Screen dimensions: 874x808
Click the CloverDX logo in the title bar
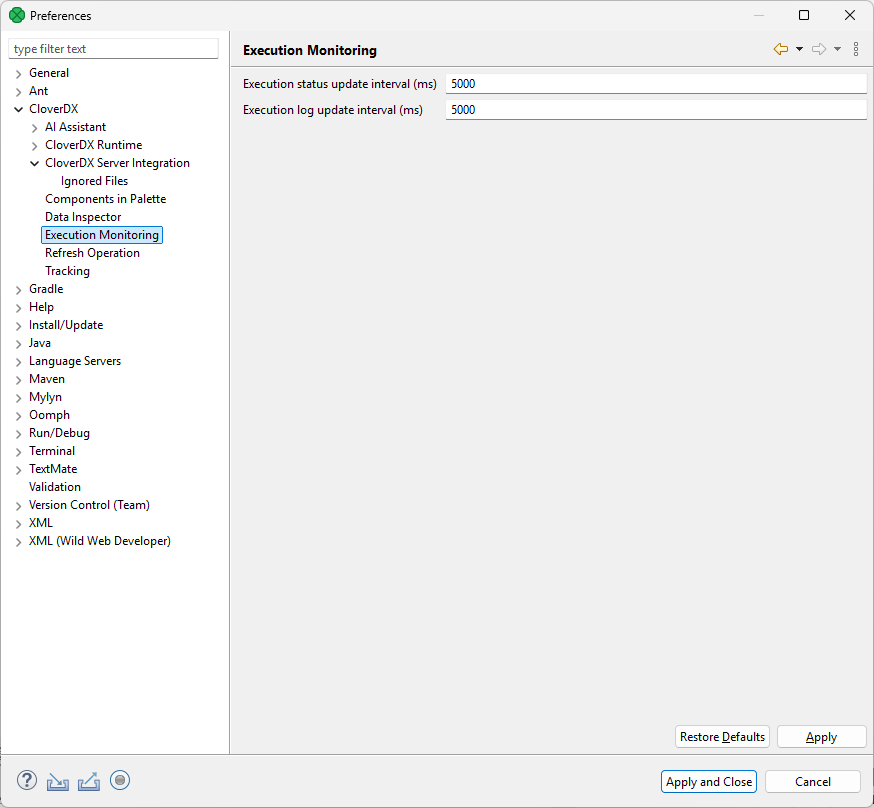pyautogui.click(x=17, y=15)
